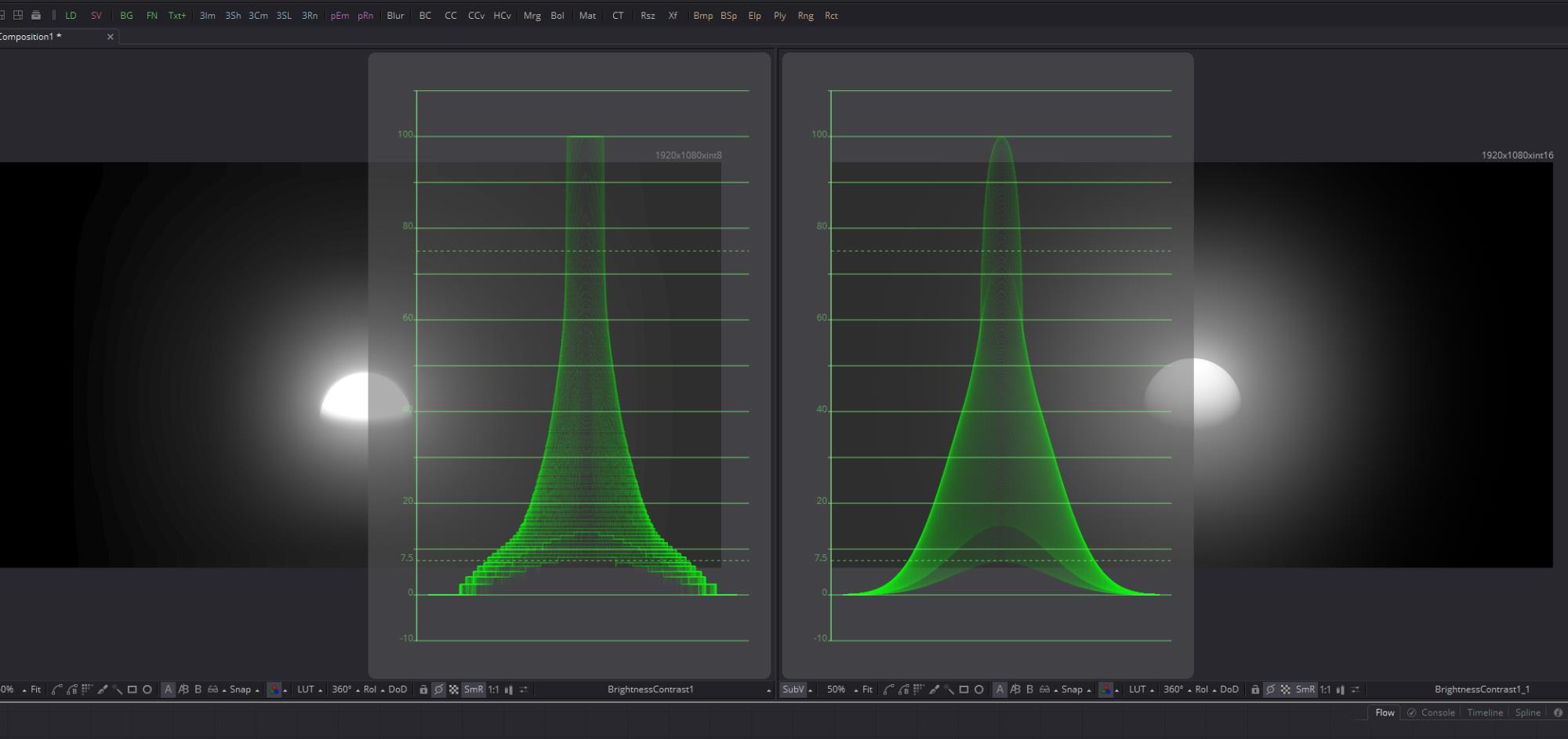The width and height of the screenshot is (1568, 739).
Task: Add FastNoise with the FN button
Action: (x=152, y=16)
